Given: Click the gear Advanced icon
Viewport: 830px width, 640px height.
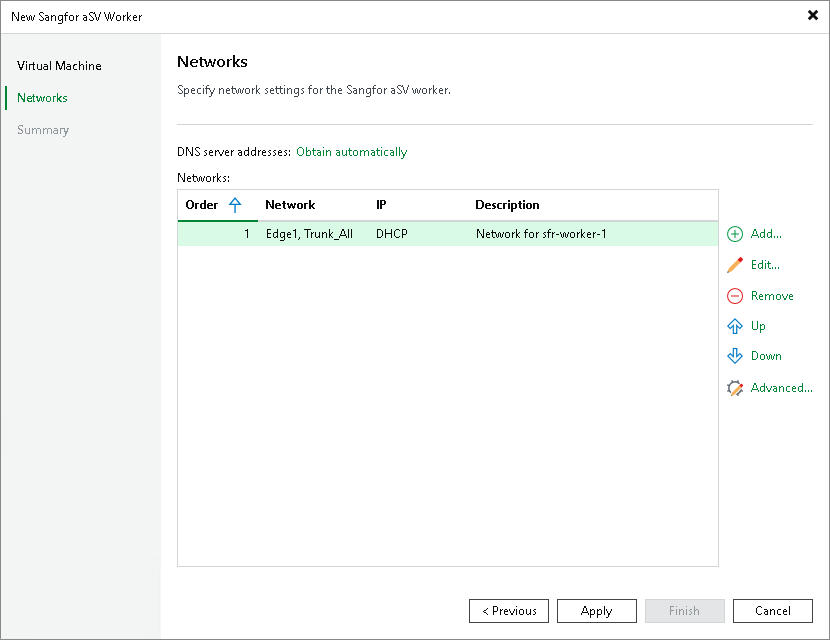Looking at the screenshot, I should point(735,388).
